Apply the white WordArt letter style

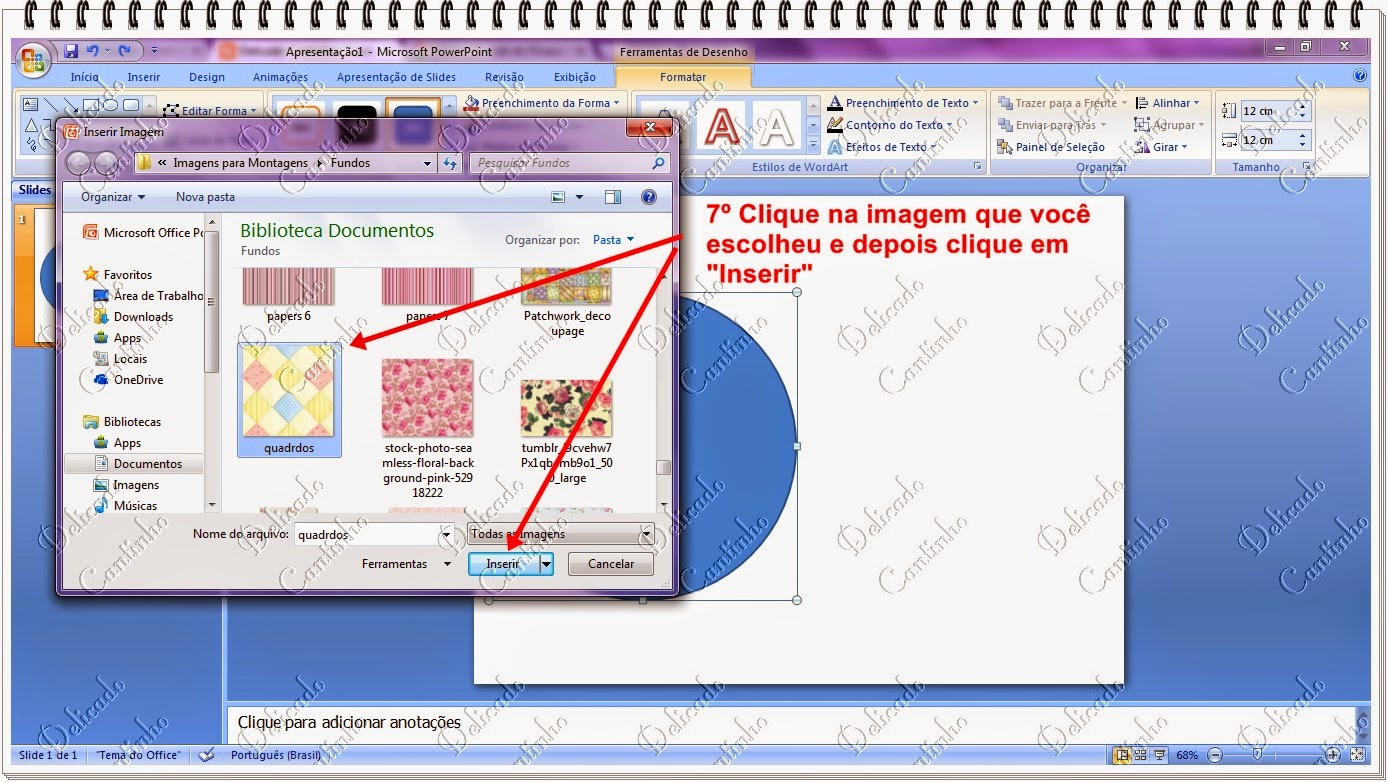776,127
